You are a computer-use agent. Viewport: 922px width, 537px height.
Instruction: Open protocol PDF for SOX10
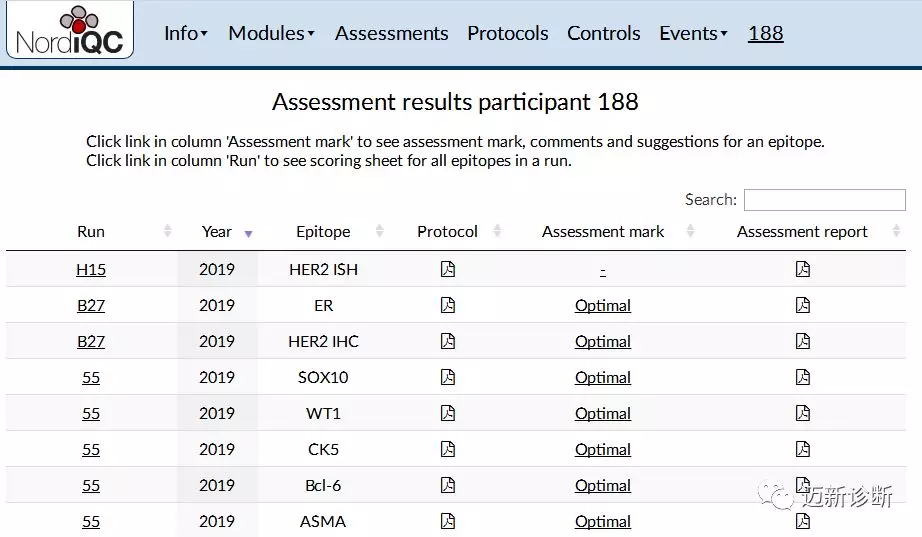[447, 377]
